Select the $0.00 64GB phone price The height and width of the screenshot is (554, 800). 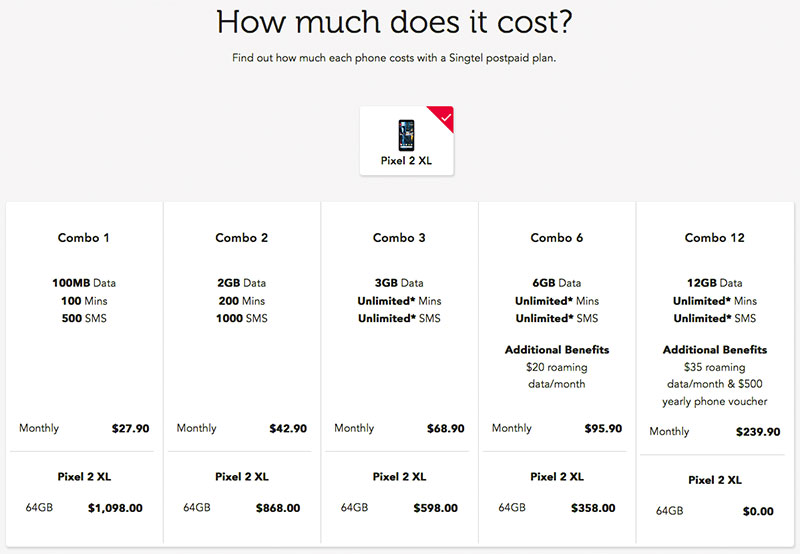point(758,511)
